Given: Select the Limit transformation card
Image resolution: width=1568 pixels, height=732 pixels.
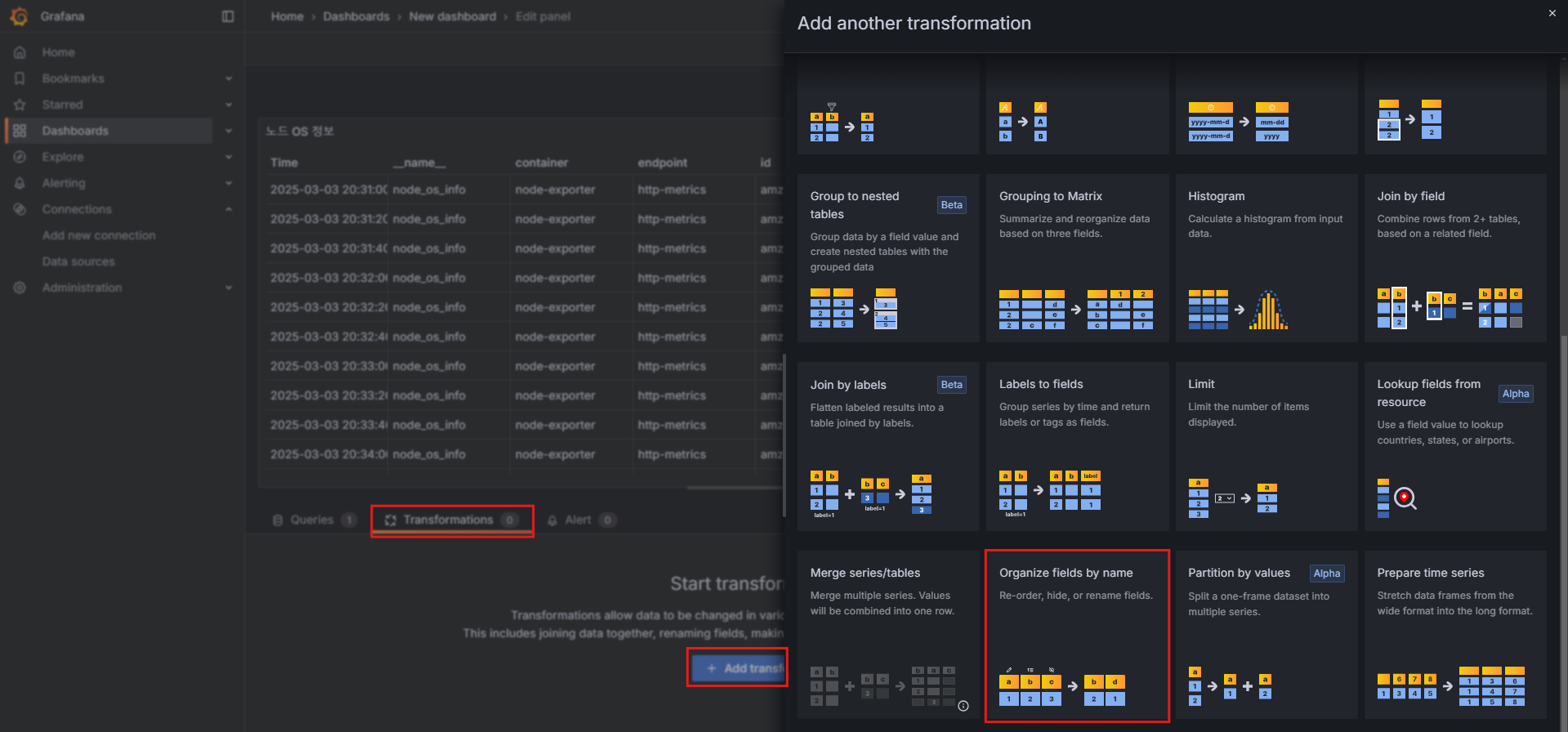Looking at the screenshot, I should (x=1266, y=446).
